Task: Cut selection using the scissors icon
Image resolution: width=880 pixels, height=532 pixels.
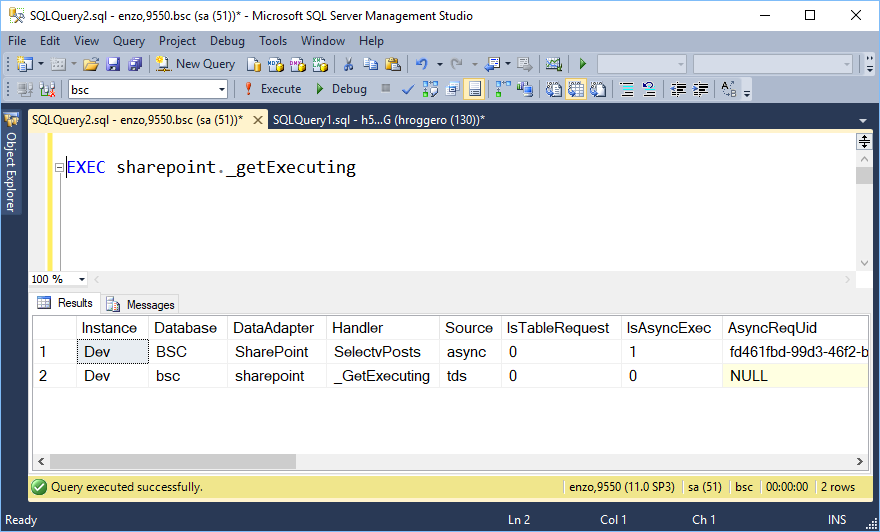Action: point(348,64)
